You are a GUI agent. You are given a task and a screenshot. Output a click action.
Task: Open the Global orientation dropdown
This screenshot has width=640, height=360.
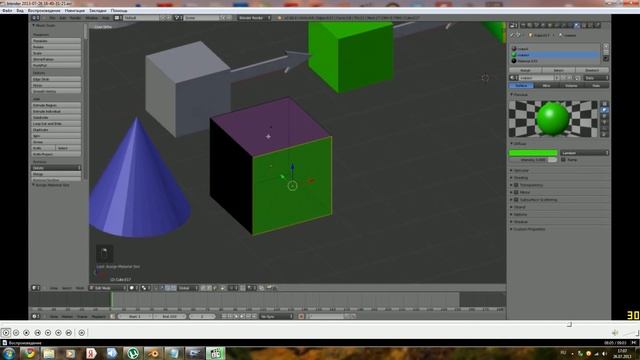coord(188,288)
